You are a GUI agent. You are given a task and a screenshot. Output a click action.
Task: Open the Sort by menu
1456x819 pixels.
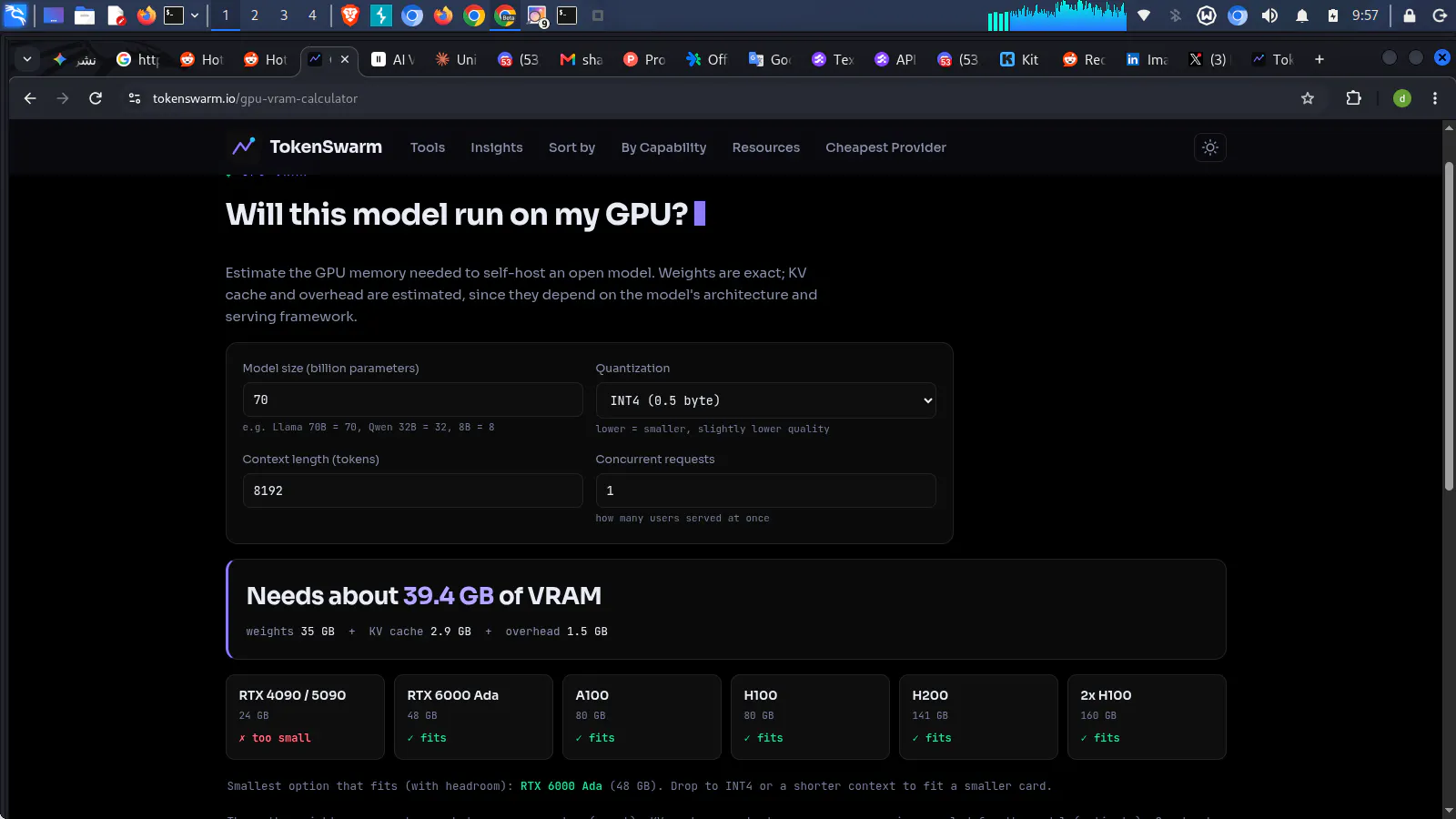571,147
